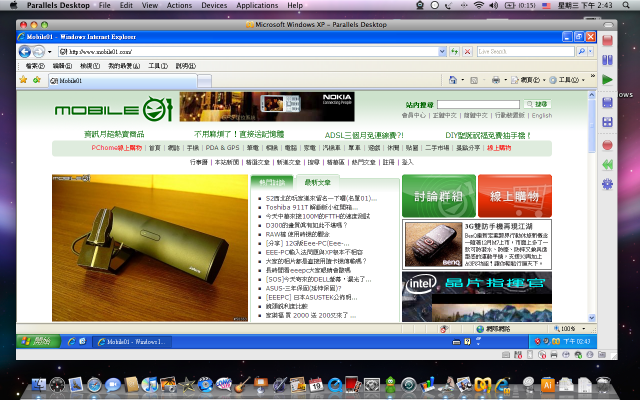
Task: Click the Finder icon in Dock
Action: [x=39, y=384]
